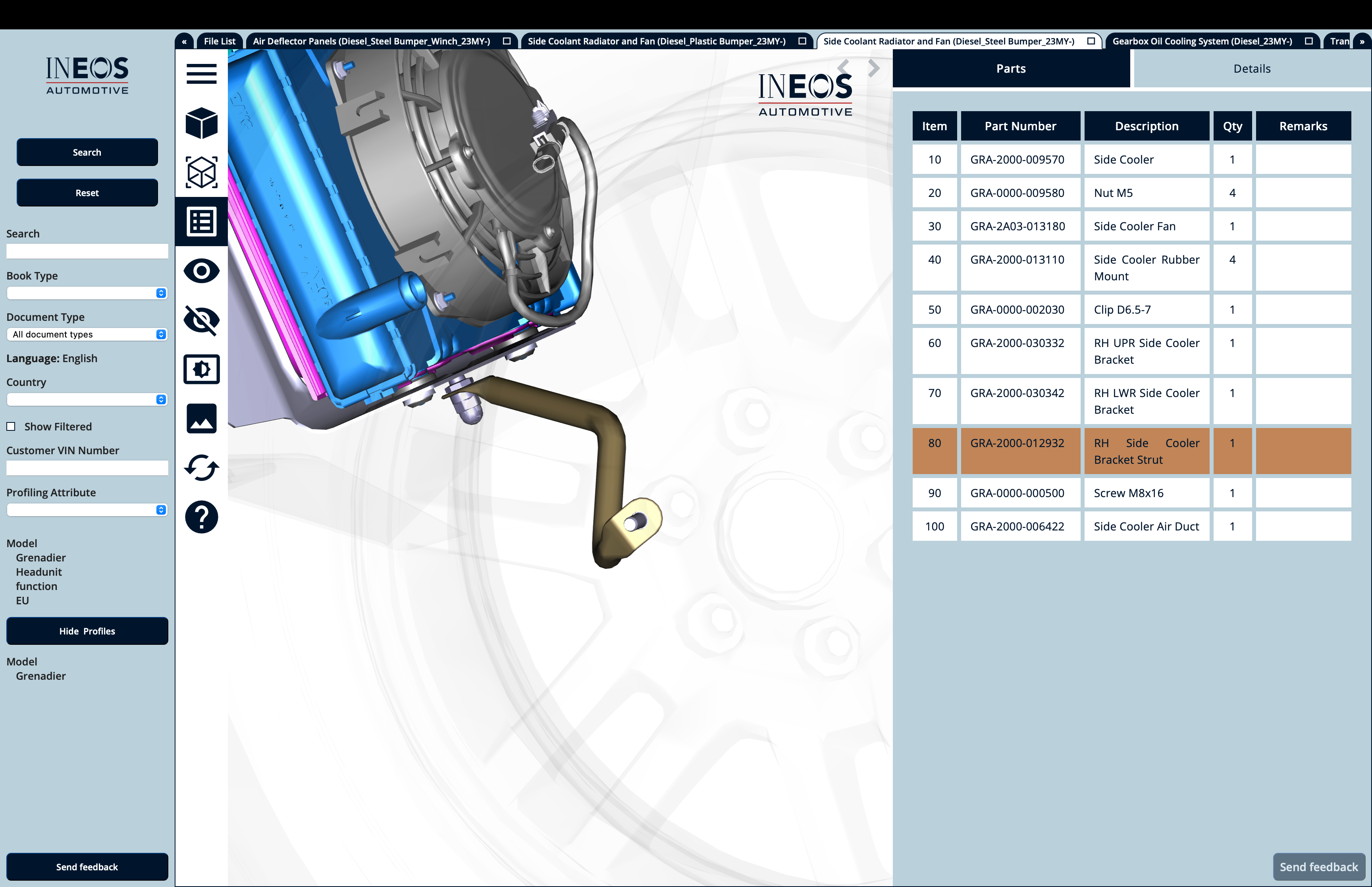Image resolution: width=1372 pixels, height=887 pixels.
Task: Toggle the brightness contrast display icon
Action: 201,368
